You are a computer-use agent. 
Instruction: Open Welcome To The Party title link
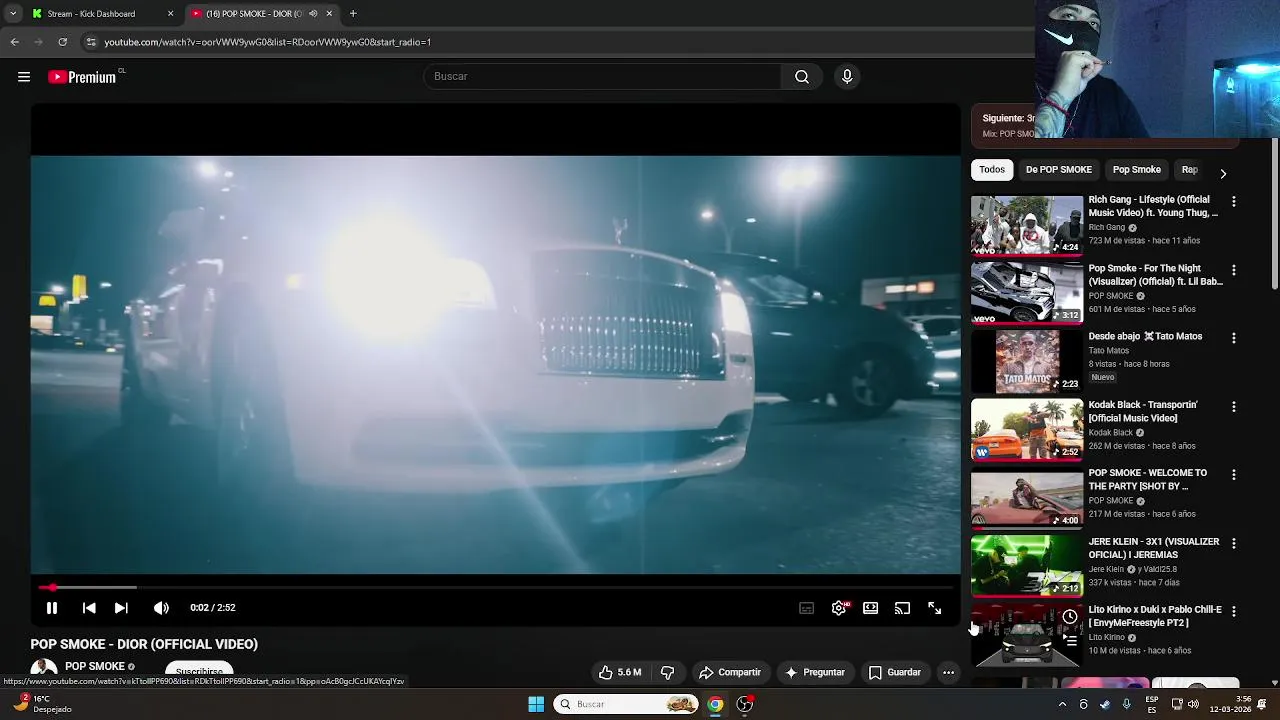[1148, 480]
